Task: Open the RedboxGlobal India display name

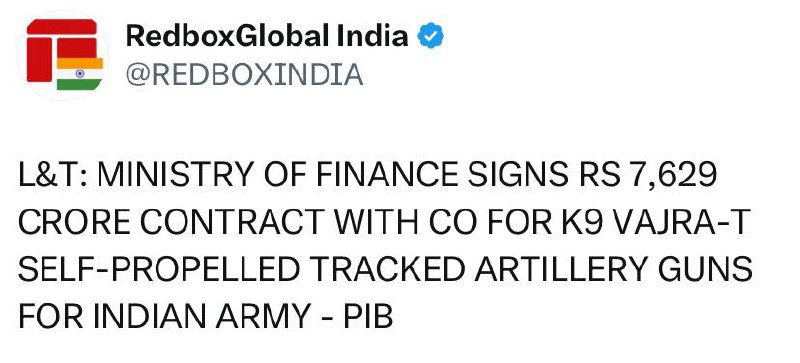Action: coord(267,36)
